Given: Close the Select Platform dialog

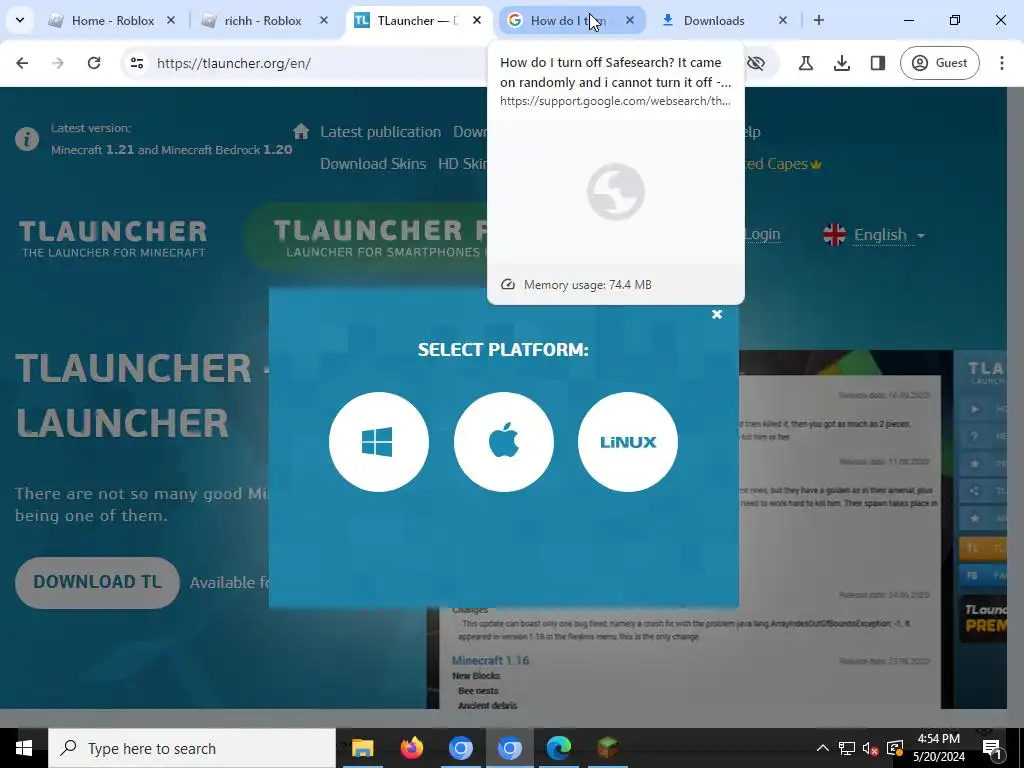Looking at the screenshot, I should pos(716,314).
